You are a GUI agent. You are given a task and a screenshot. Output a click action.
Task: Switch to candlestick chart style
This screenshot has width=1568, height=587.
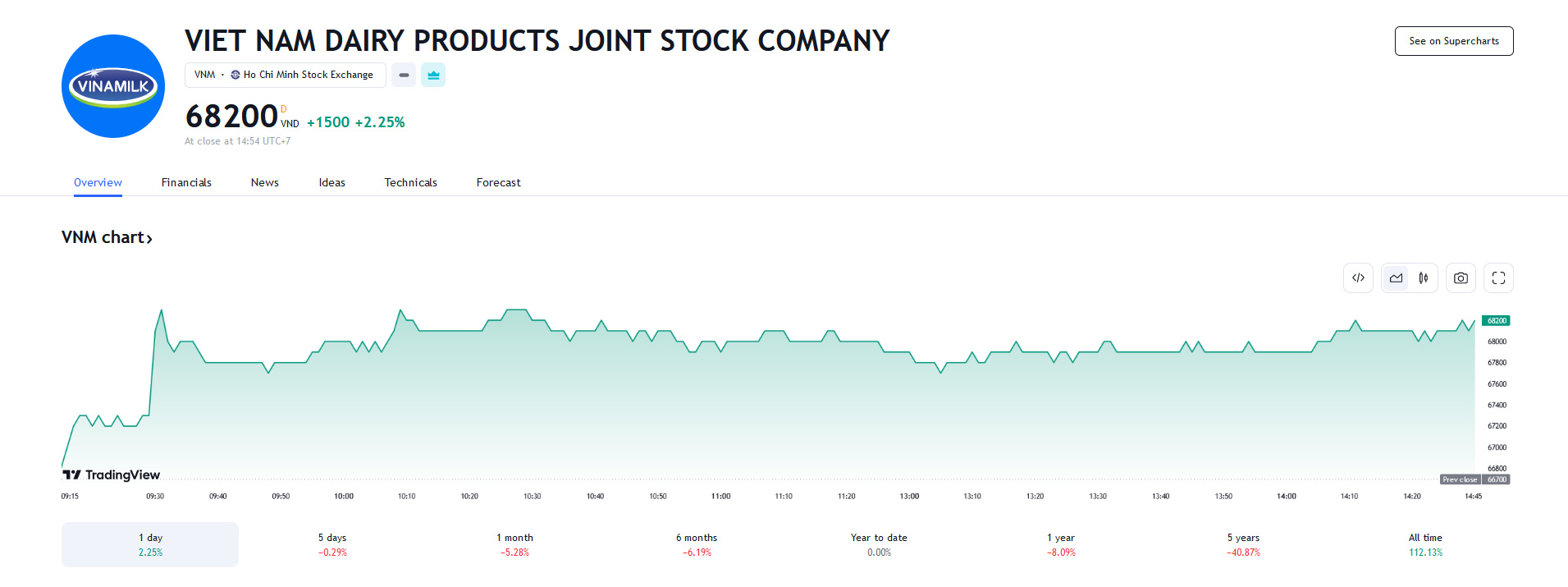tap(1424, 278)
